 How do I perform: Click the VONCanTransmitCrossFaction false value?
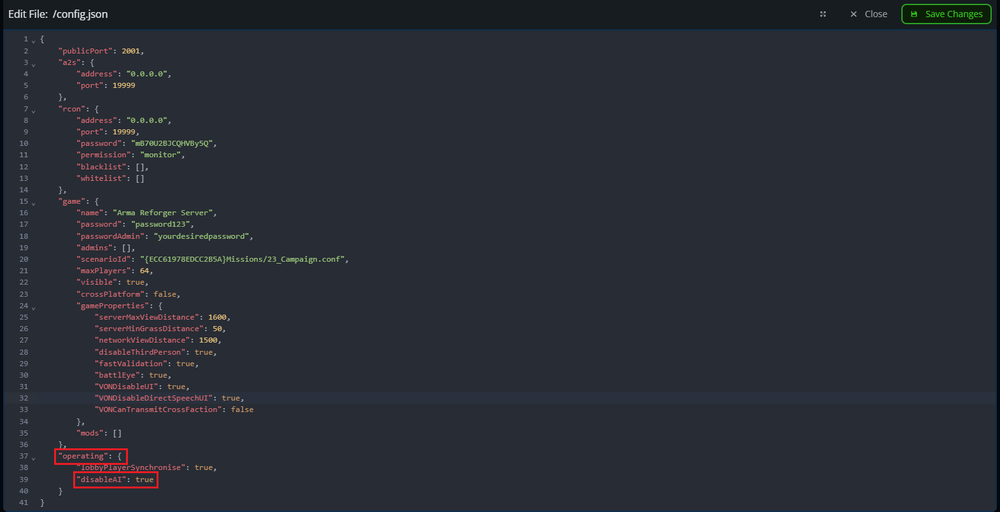[x=242, y=409]
